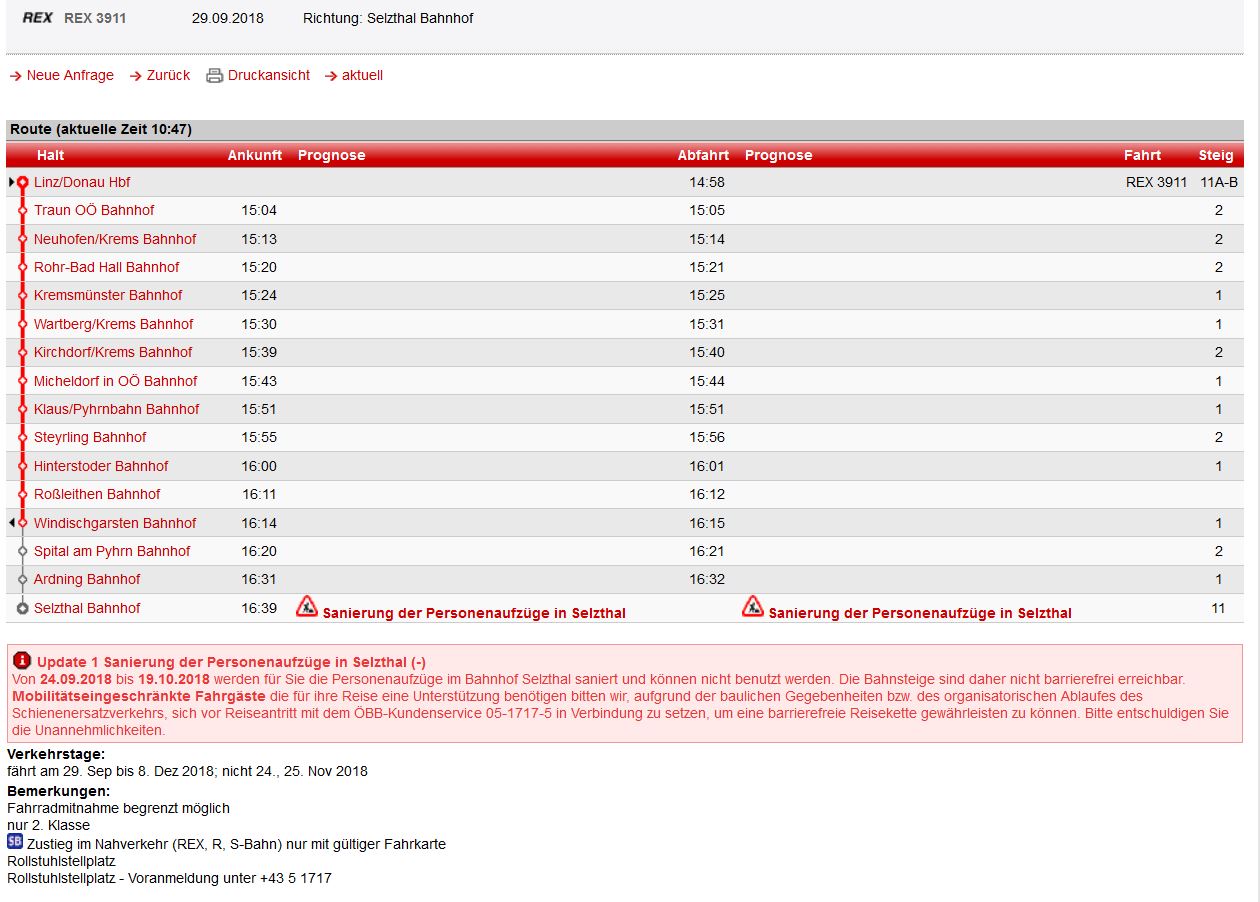Click arrival time 16:39 at Selzthal
Image resolution: width=1260 pixels, height=902 pixels.
point(259,608)
